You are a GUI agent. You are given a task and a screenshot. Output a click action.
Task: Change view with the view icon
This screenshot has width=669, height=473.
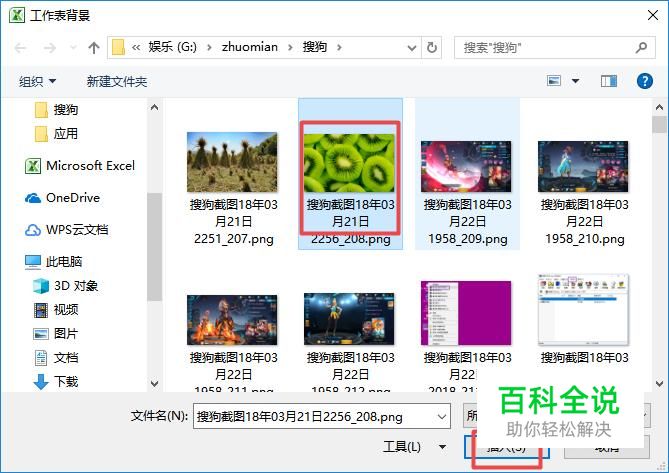pyautogui.click(x=554, y=81)
